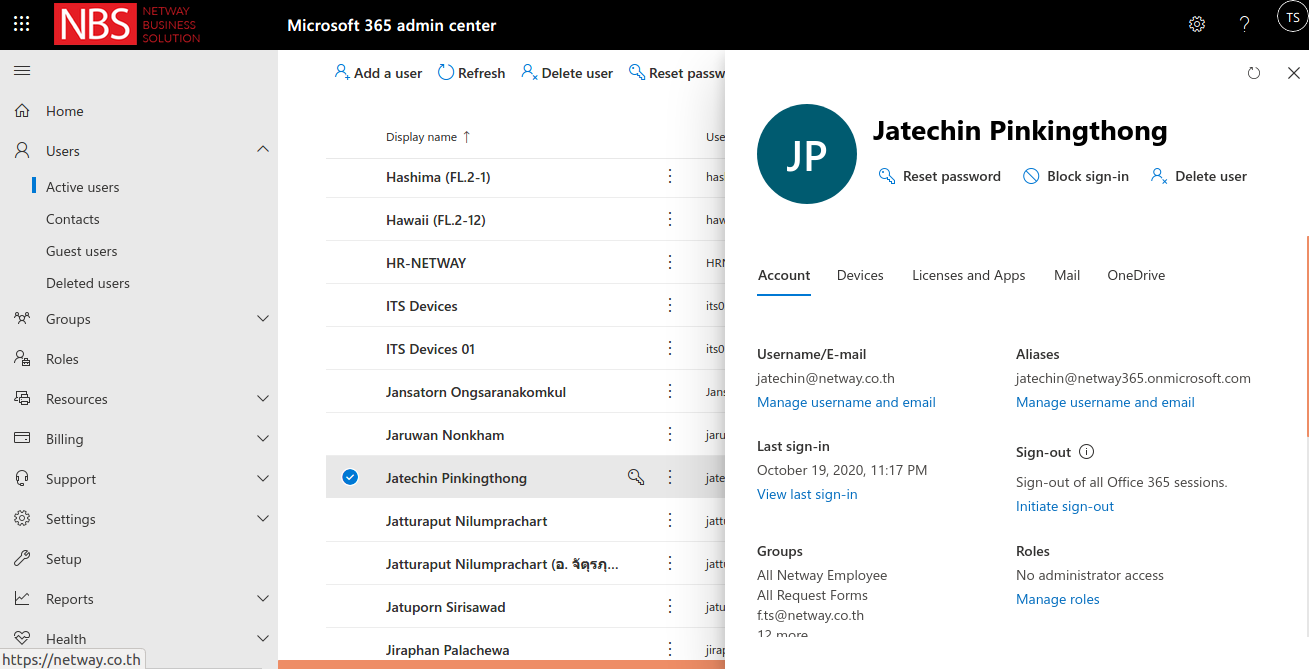
Task: Click the TS account avatar
Action: (x=1291, y=17)
